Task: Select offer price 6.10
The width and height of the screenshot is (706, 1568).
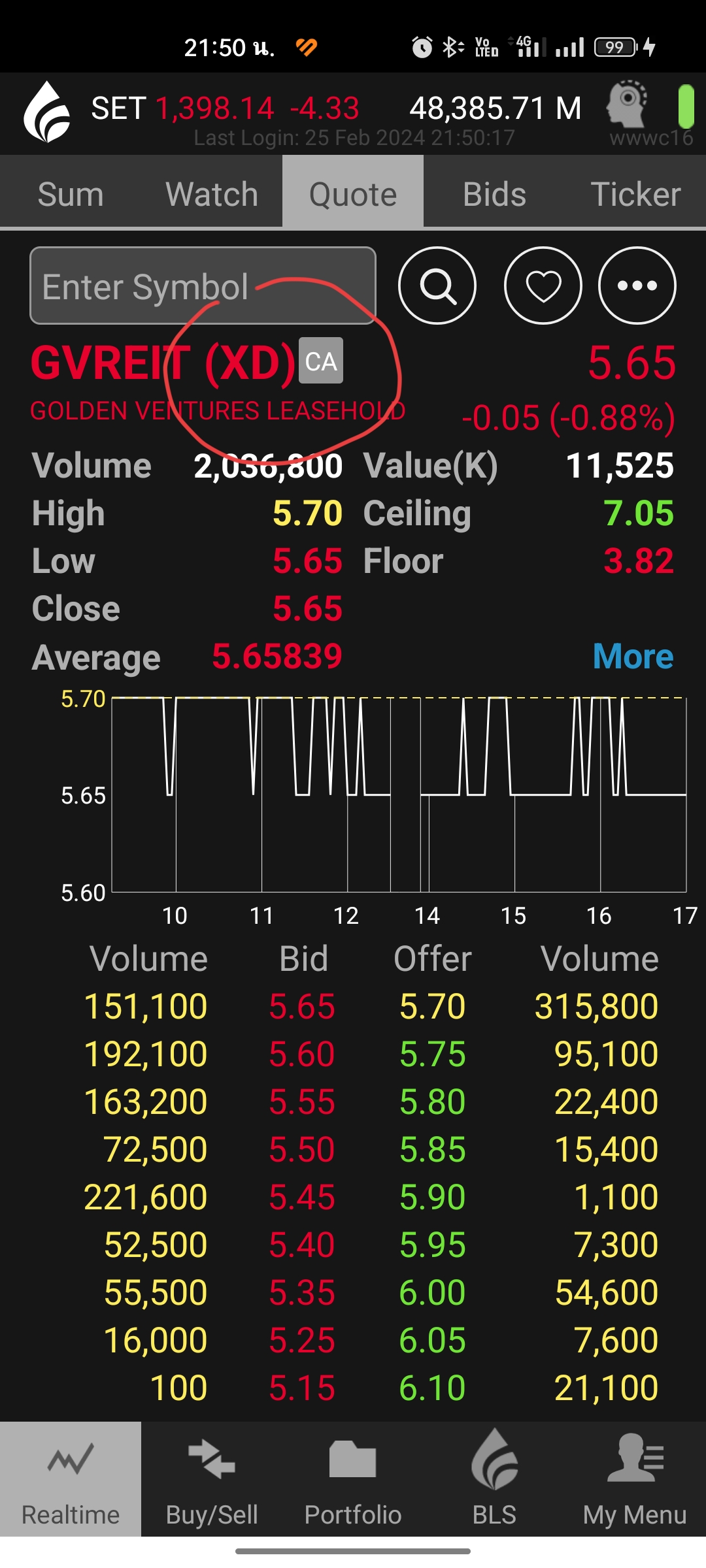Action: pos(433,1388)
